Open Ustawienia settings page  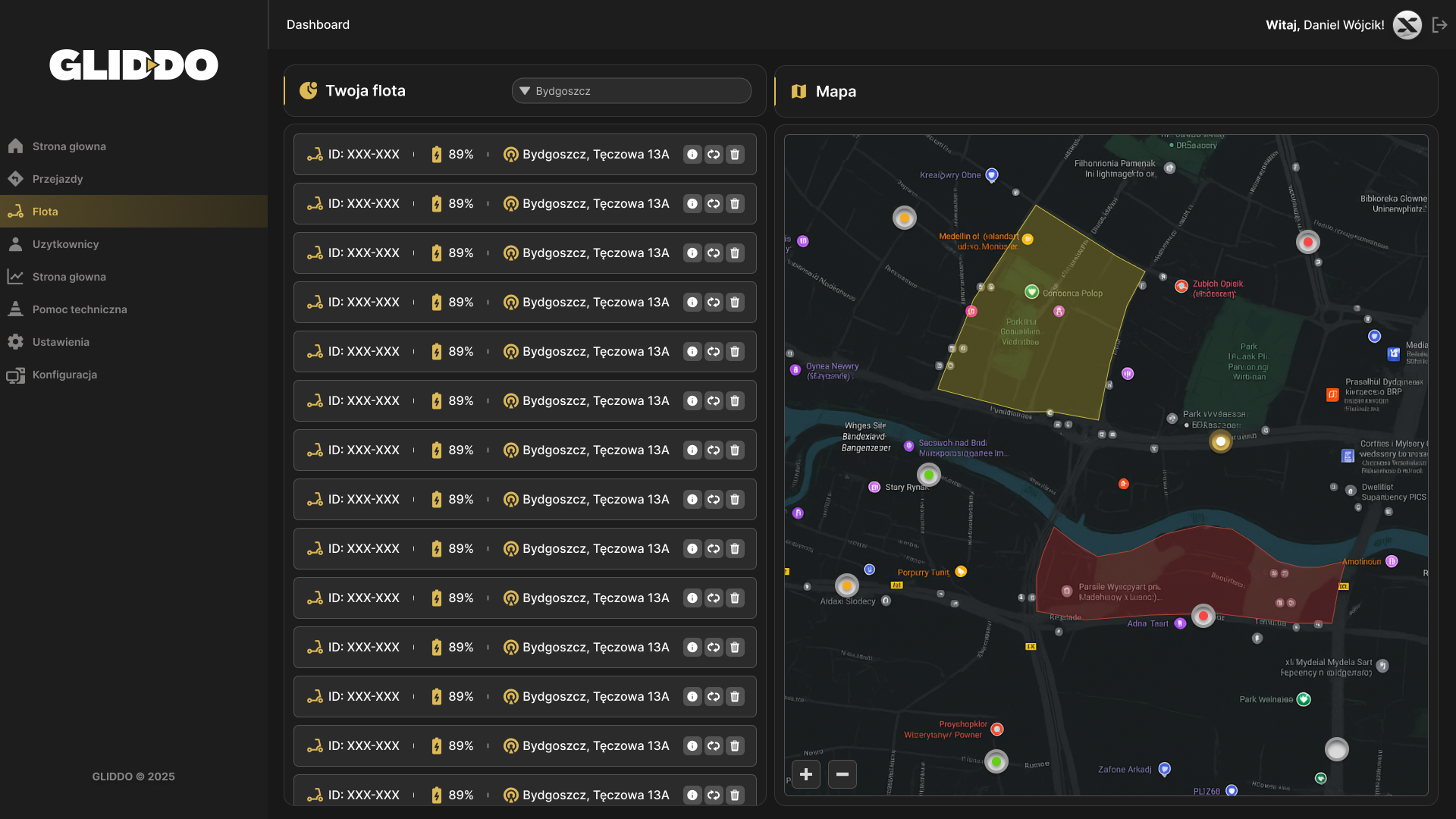[61, 342]
